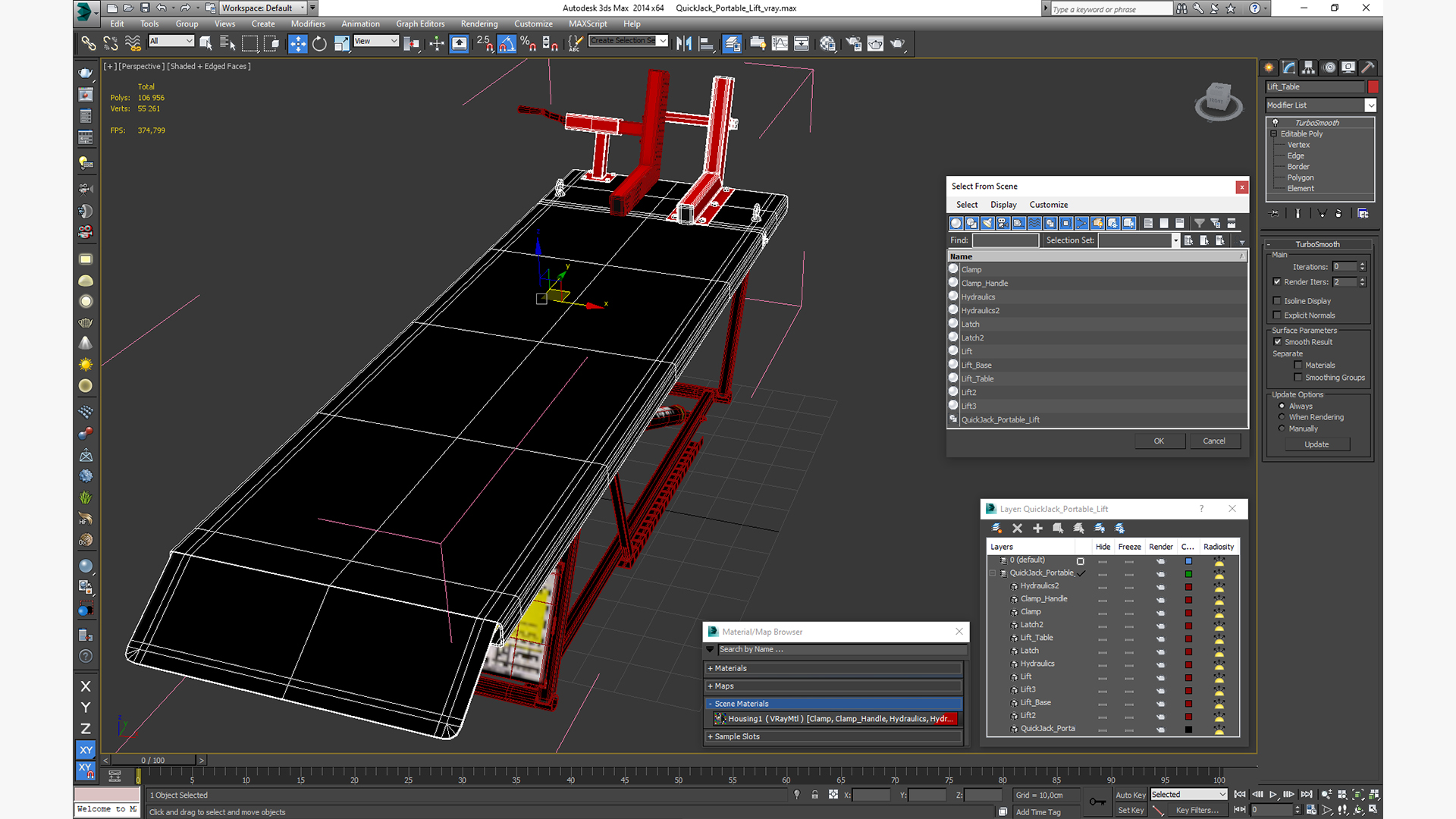Click OK in Select From Scene
Screen dimensions: 1456x819
coord(1159,441)
